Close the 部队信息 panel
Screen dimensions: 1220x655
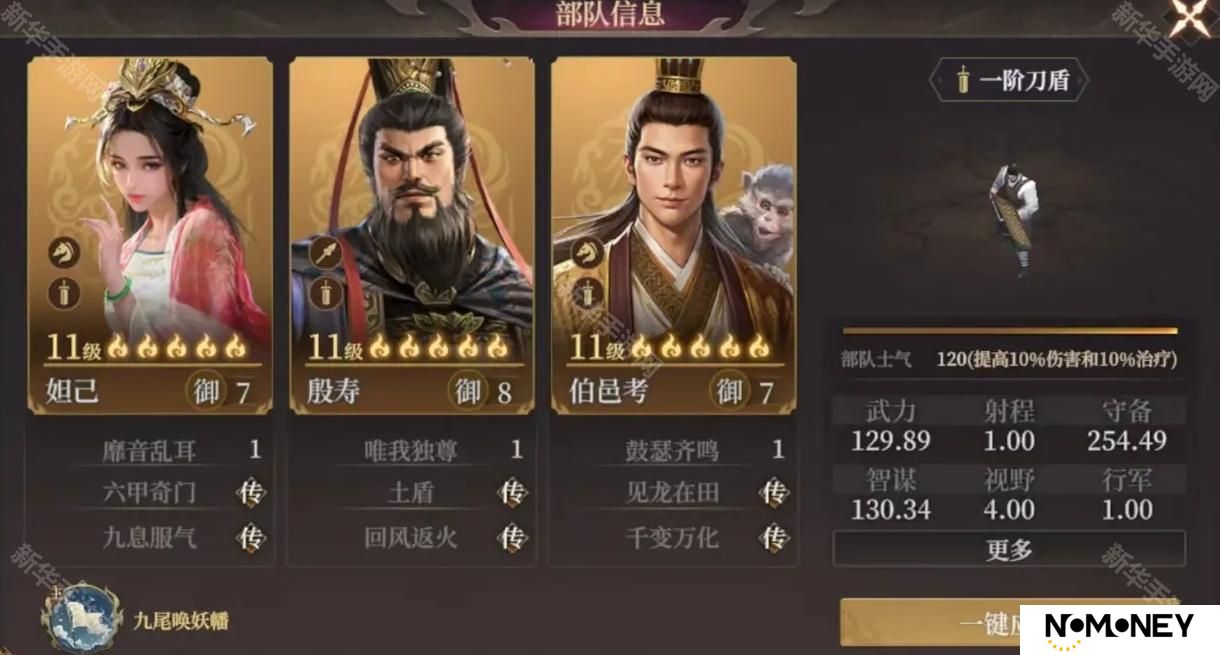coord(1190,18)
